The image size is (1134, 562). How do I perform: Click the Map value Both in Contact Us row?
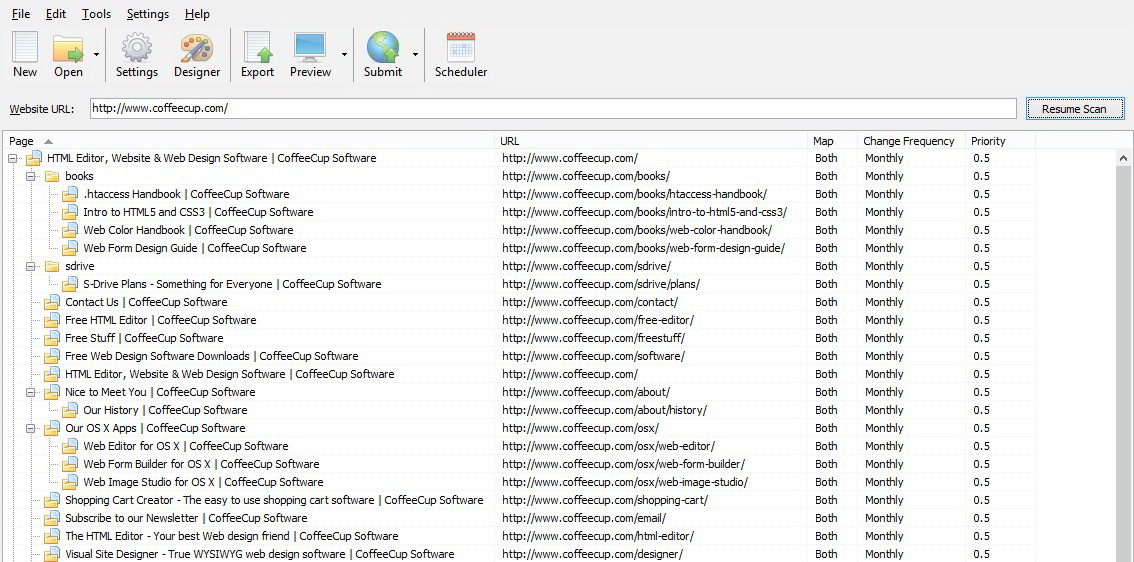tap(826, 302)
